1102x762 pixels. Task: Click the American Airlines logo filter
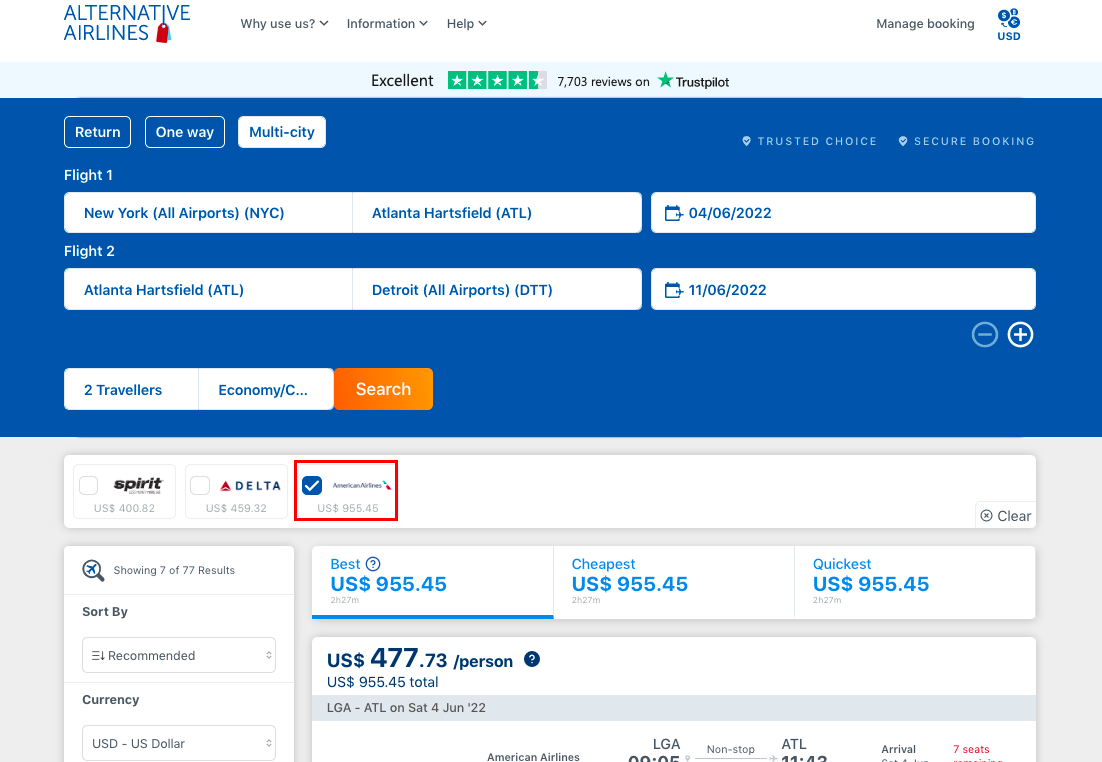coord(362,485)
